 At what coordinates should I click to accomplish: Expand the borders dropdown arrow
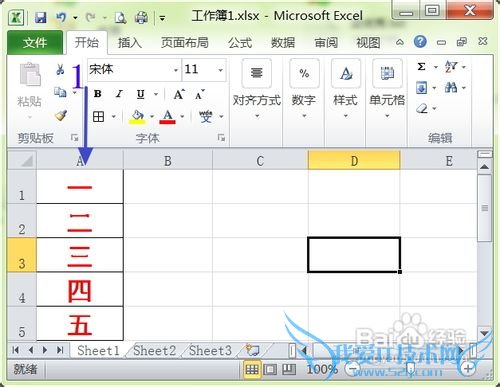pos(114,117)
